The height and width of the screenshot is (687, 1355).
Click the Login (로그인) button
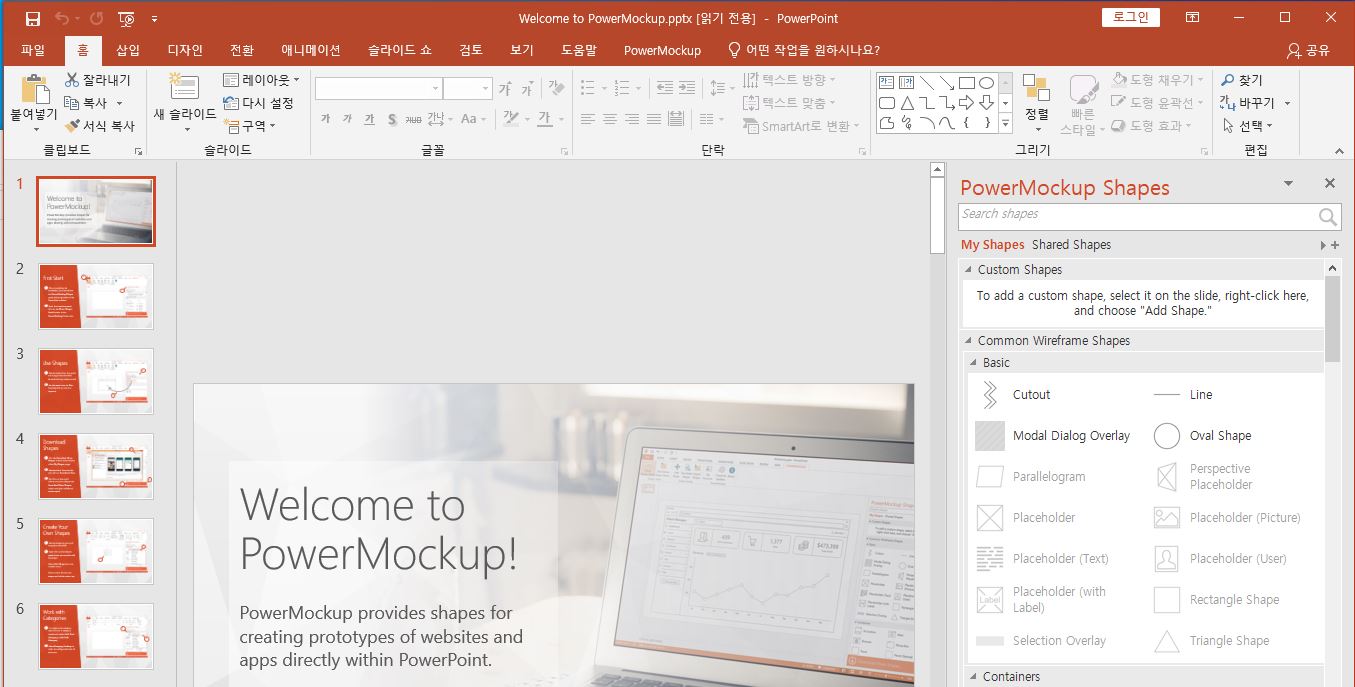pos(1131,18)
